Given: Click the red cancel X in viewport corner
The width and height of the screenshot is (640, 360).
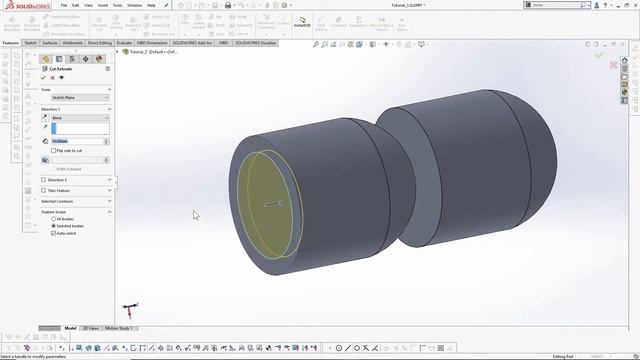Looking at the screenshot, I should [613, 65].
